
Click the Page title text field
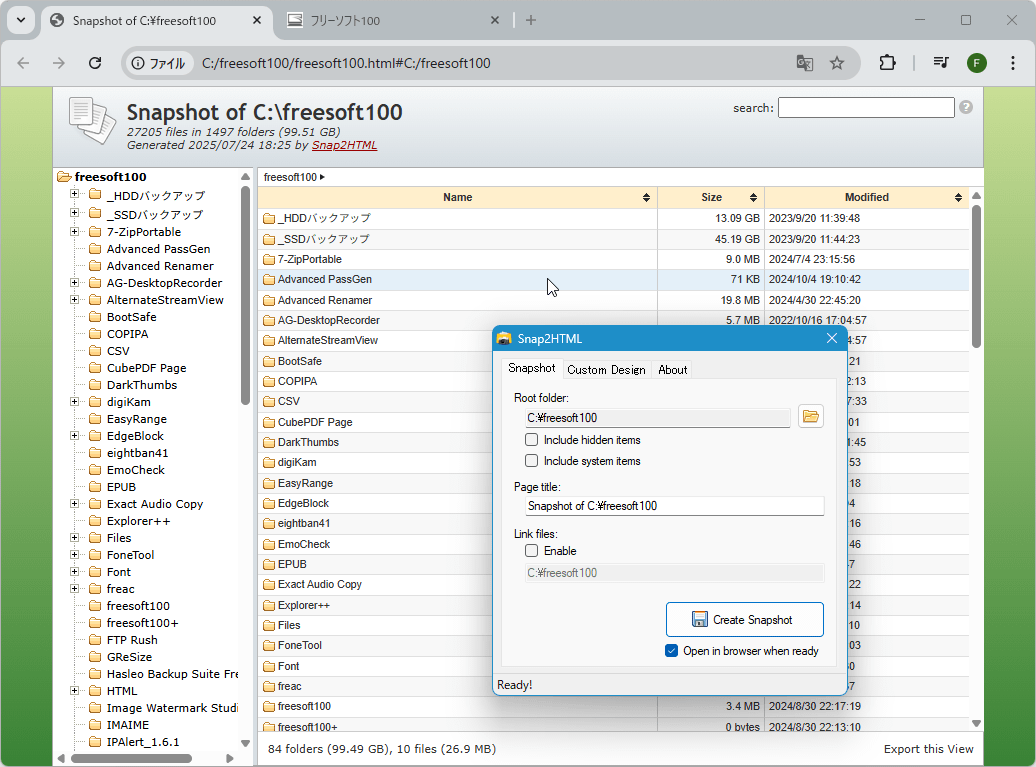(675, 506)
